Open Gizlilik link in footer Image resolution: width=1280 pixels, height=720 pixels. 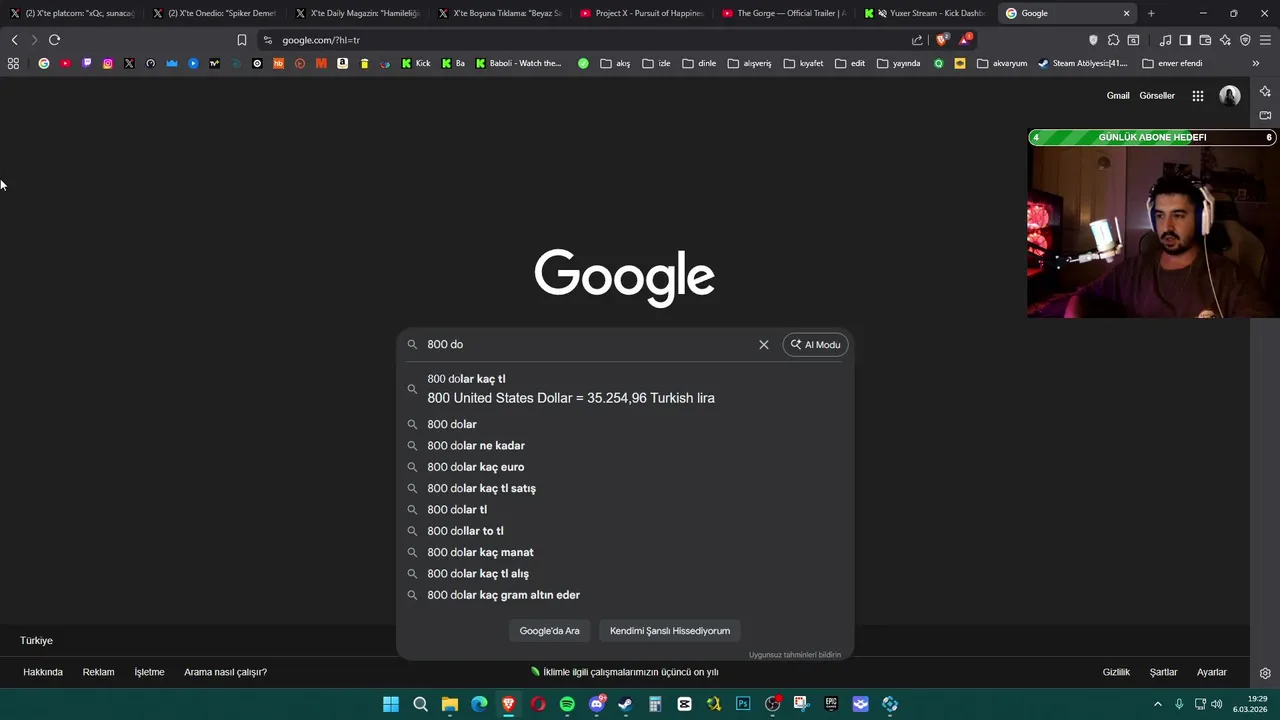1116,672
